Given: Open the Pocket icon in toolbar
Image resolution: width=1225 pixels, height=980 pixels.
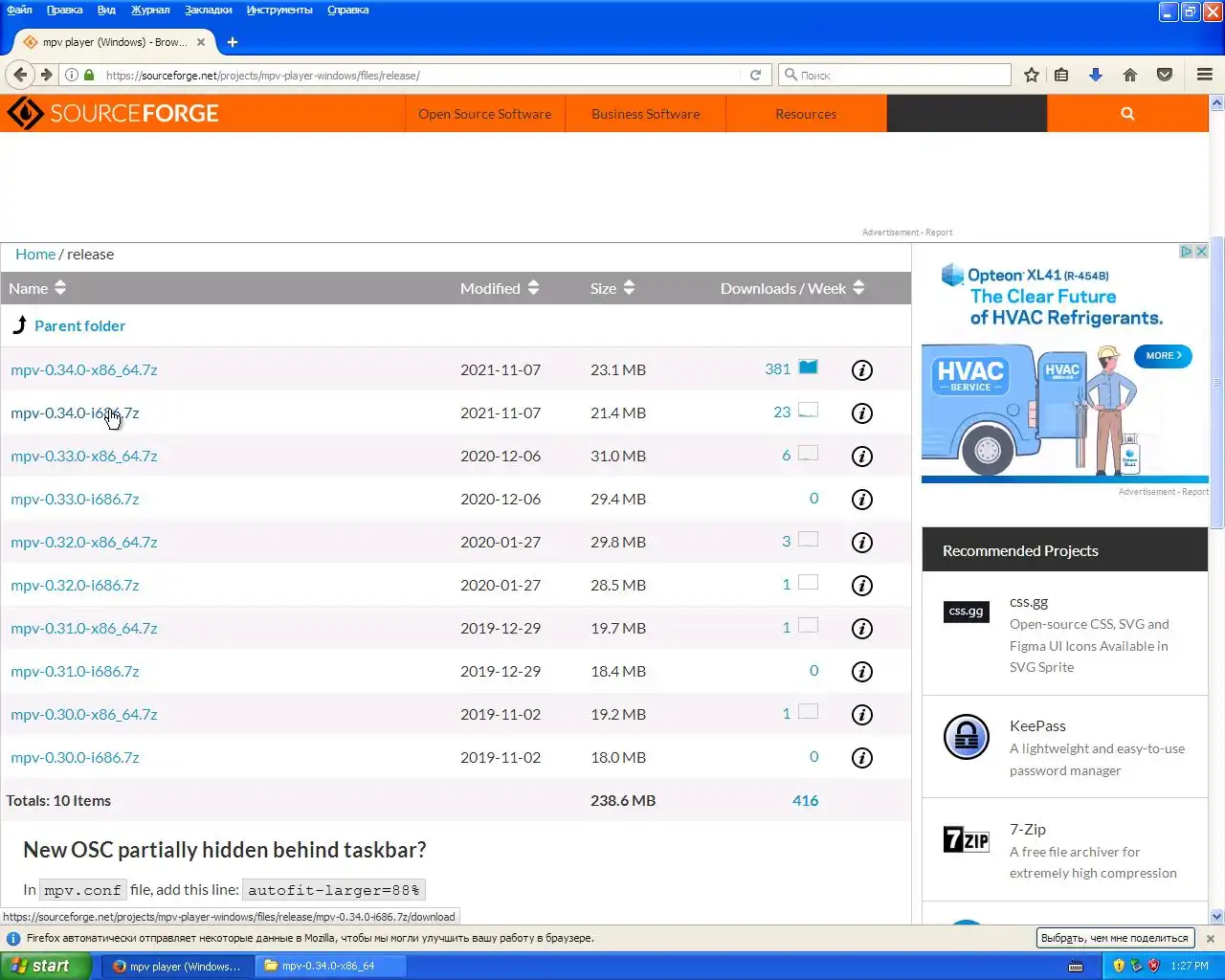Looking at the screenshot, I should (x=1165, y=75).
